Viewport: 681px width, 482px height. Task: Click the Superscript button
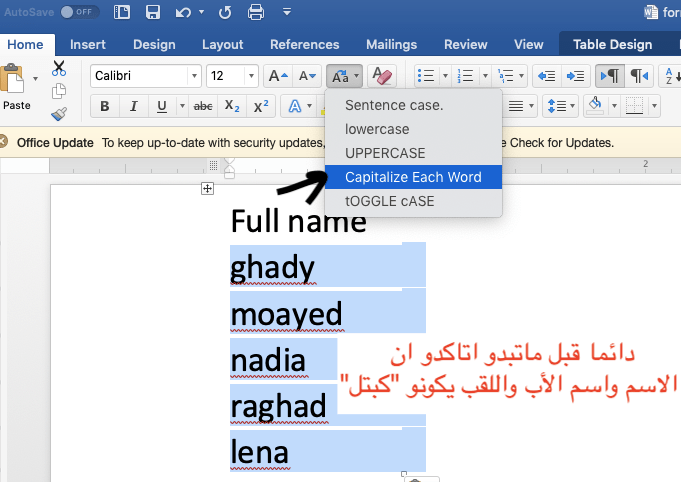261,107
